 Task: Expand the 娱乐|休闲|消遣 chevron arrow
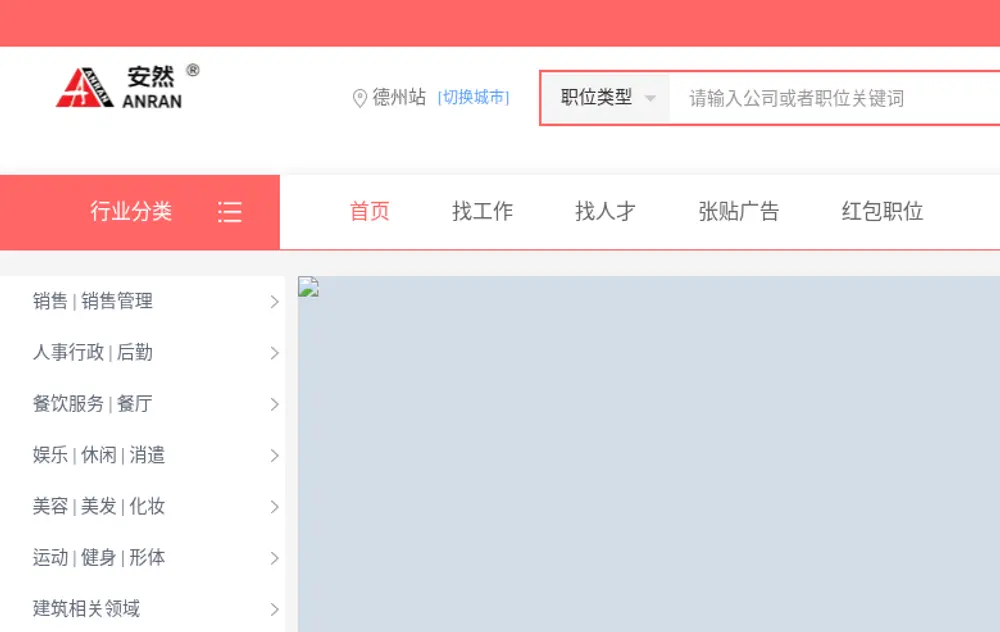click(274, 455)
